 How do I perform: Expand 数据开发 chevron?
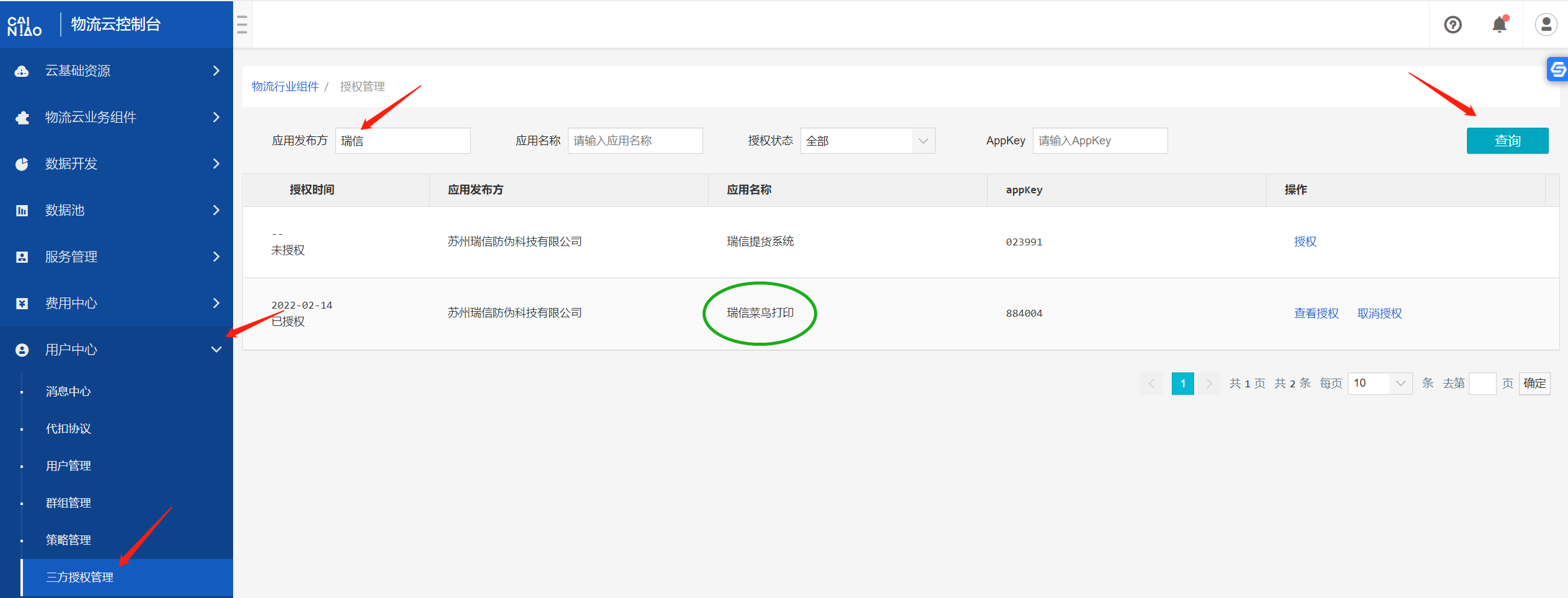[x=216, y=164]
